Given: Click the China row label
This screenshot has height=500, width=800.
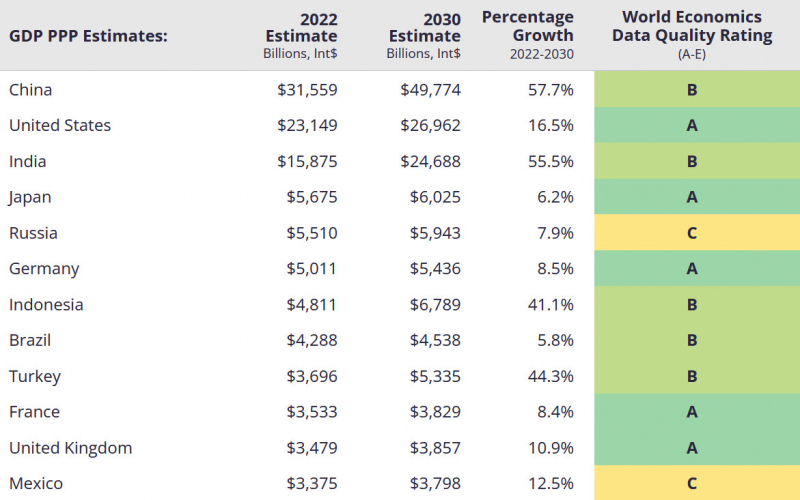Looking at the screenshot, I should (31, 90).
